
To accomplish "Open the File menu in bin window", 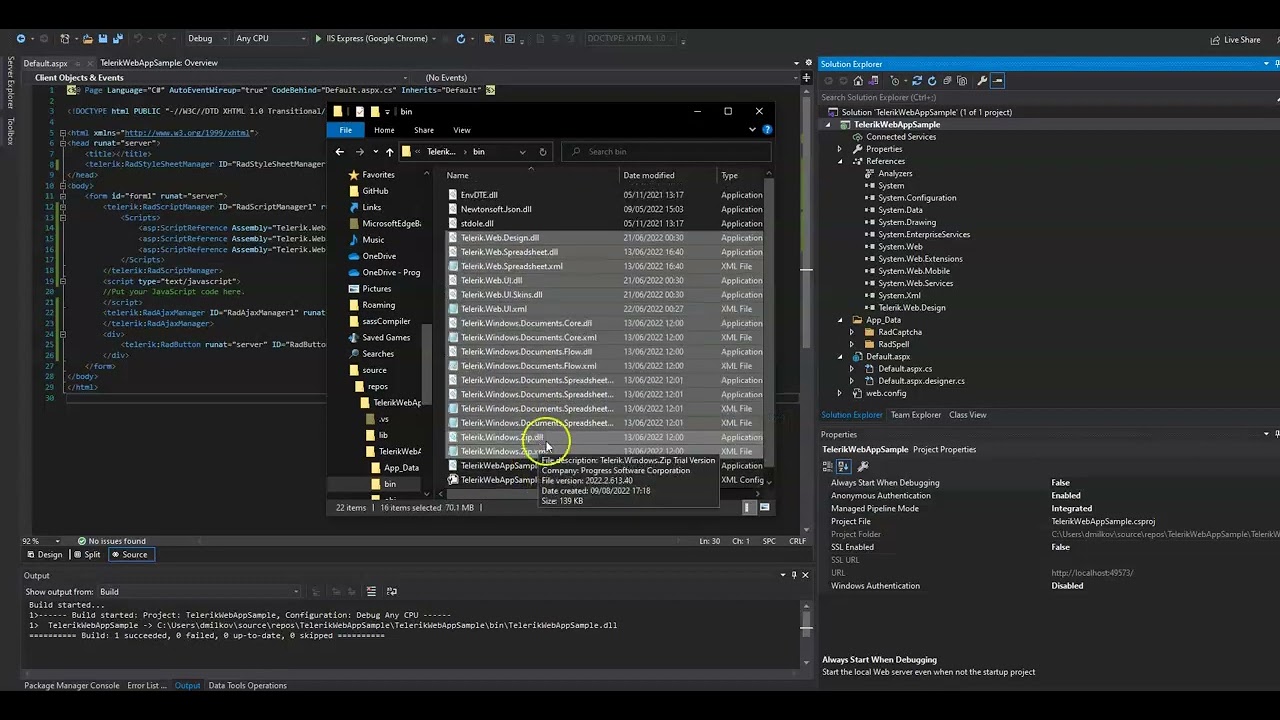I will coord(345,130).
